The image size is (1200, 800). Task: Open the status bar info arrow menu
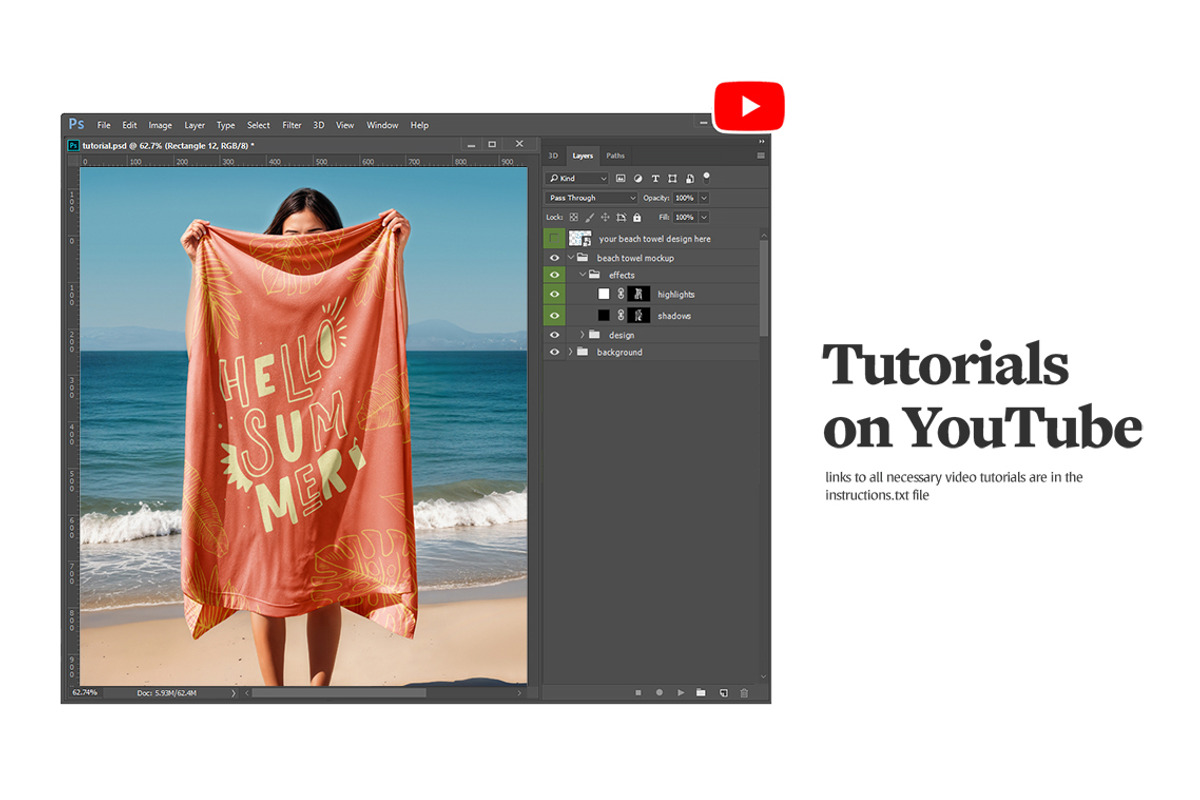pos(234,692)
